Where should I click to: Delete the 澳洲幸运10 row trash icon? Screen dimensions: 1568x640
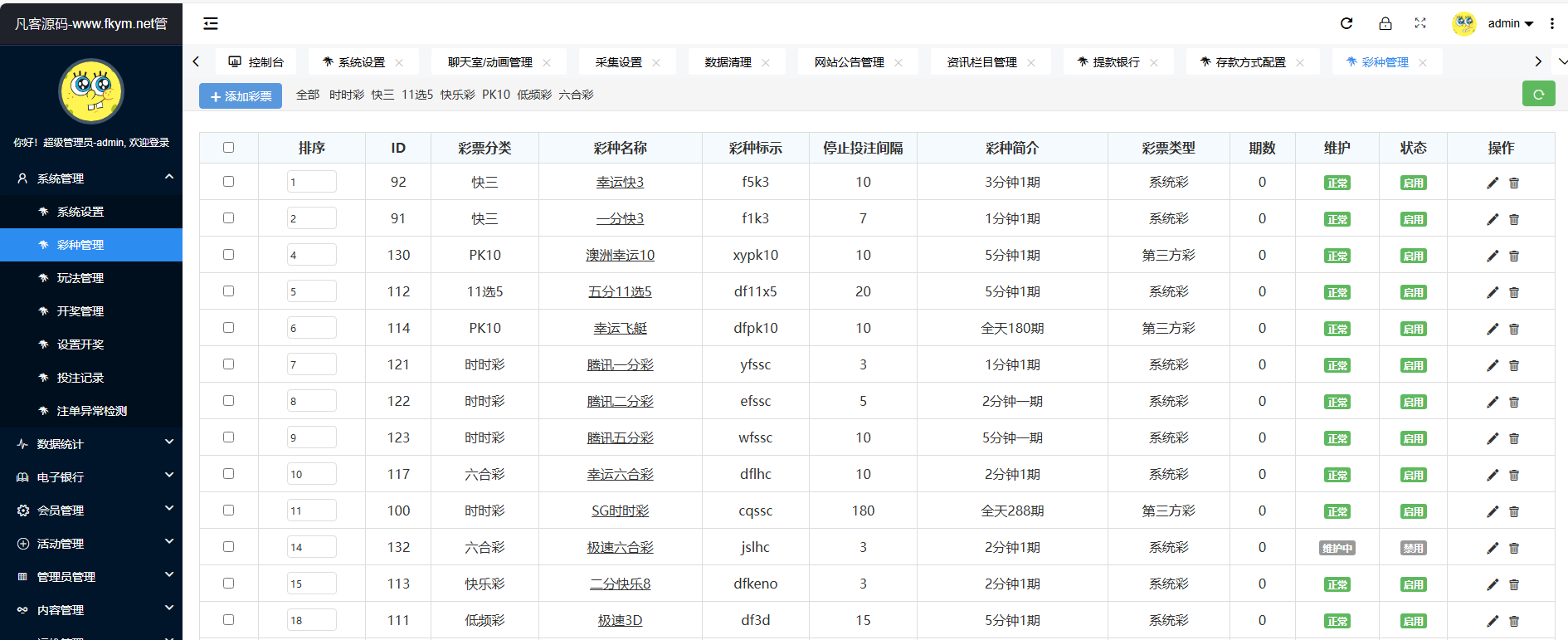1514,256
